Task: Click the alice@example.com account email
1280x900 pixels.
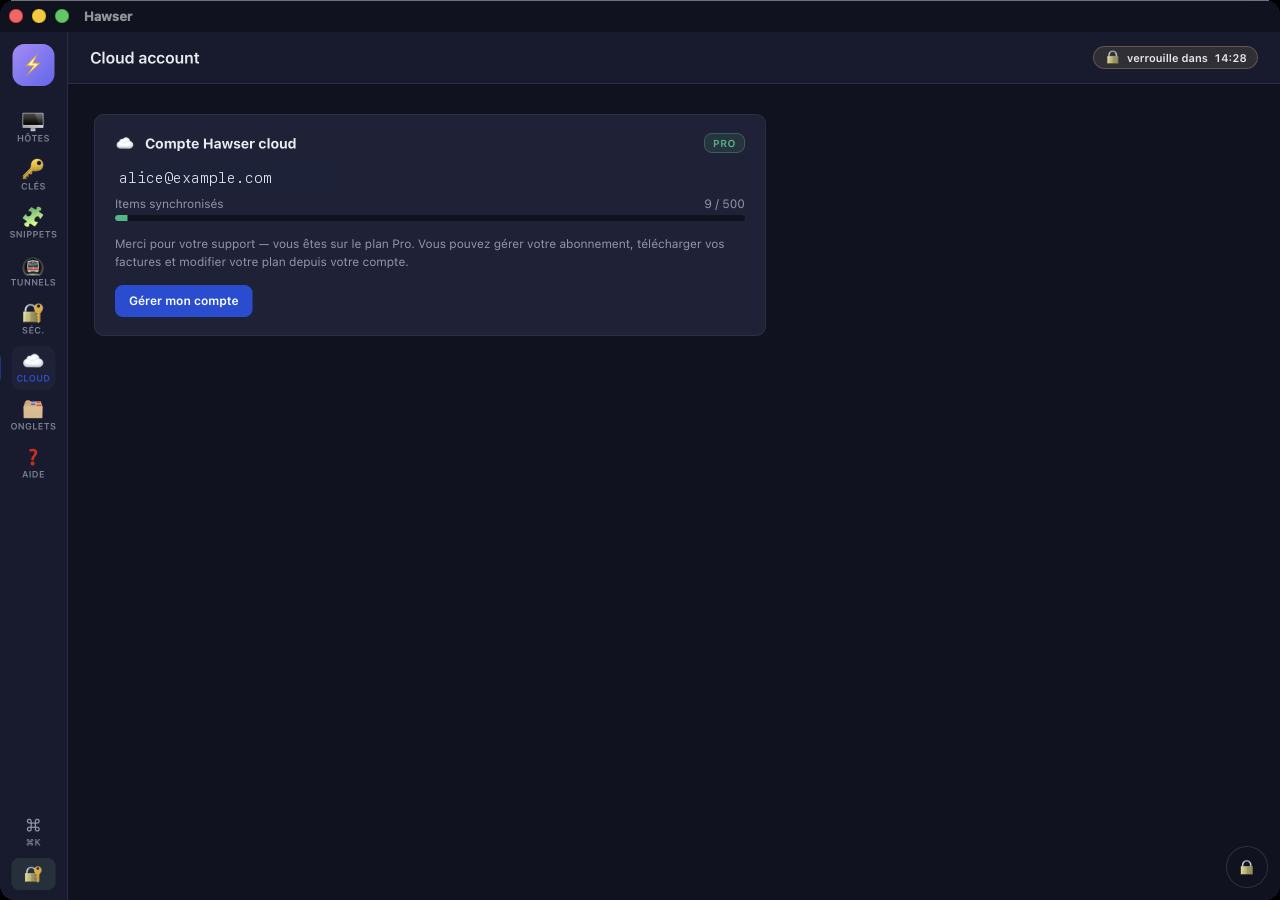Action: coord(195,178)
